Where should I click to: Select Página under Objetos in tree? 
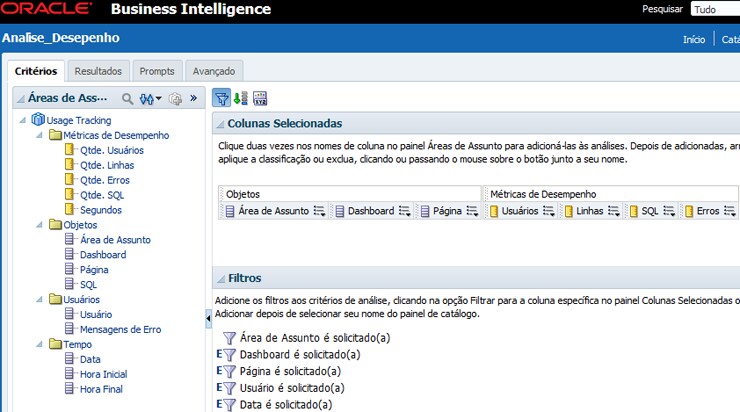[x=94, y=270]
